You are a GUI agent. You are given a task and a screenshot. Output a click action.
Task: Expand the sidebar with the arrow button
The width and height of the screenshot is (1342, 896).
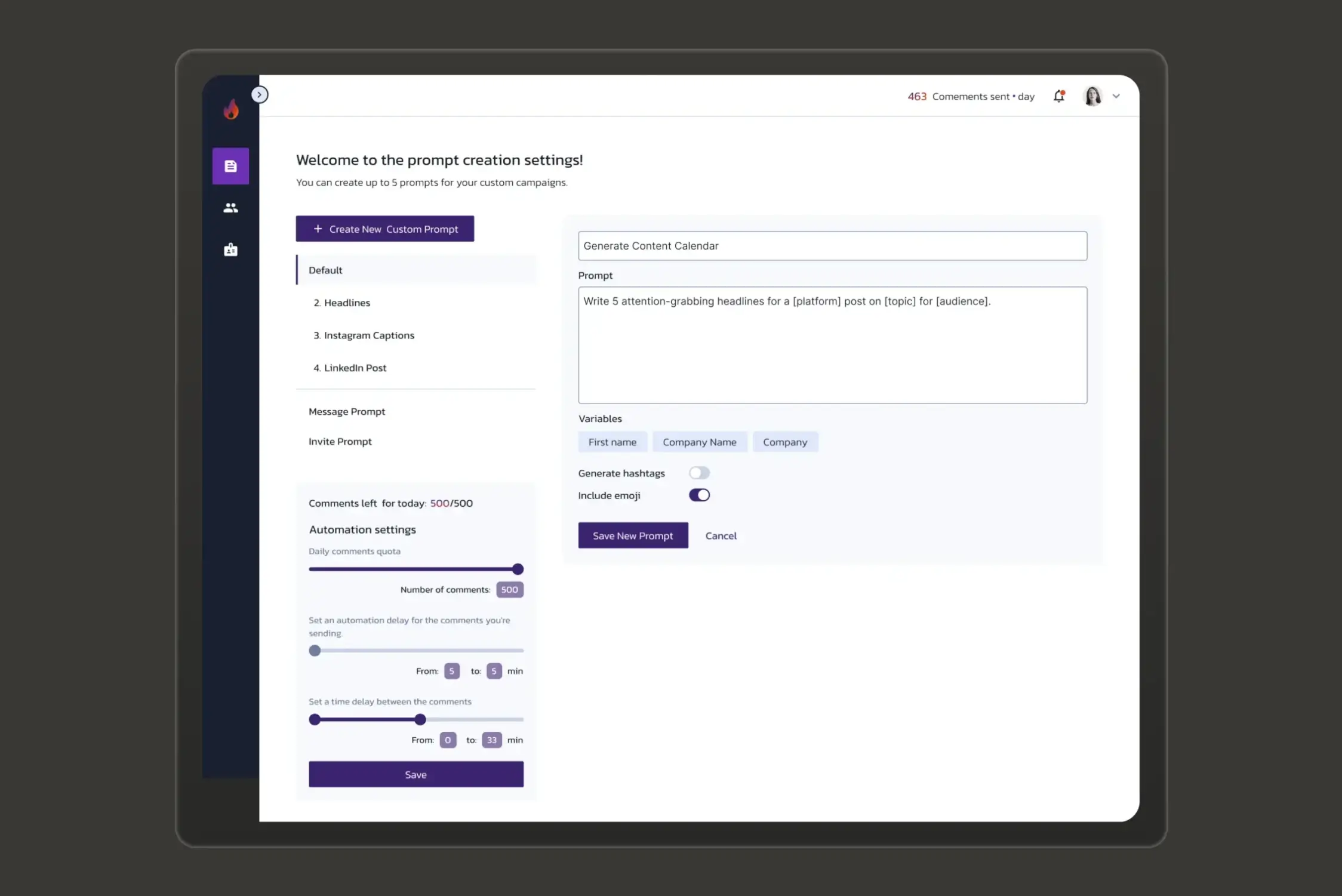pos(259,94)
